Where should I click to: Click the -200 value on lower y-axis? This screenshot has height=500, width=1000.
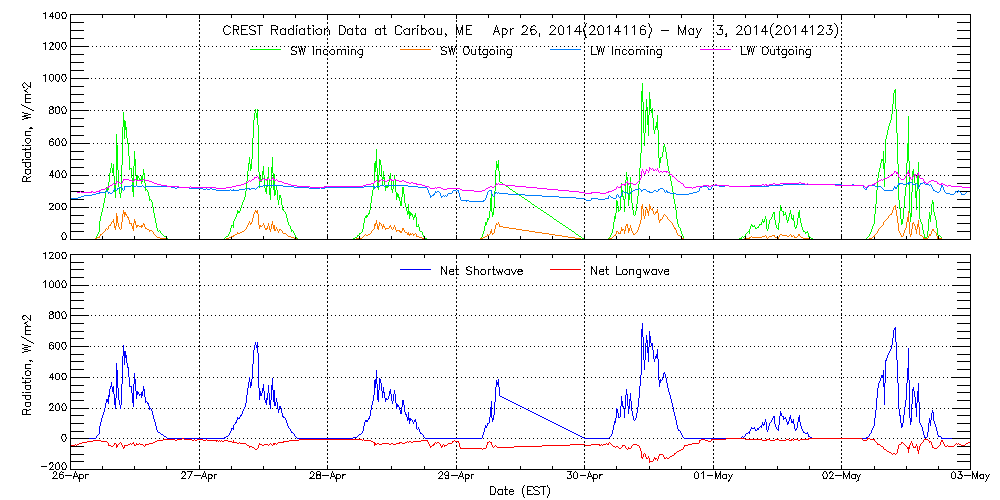pyautogui.click(x=54, y=466)
